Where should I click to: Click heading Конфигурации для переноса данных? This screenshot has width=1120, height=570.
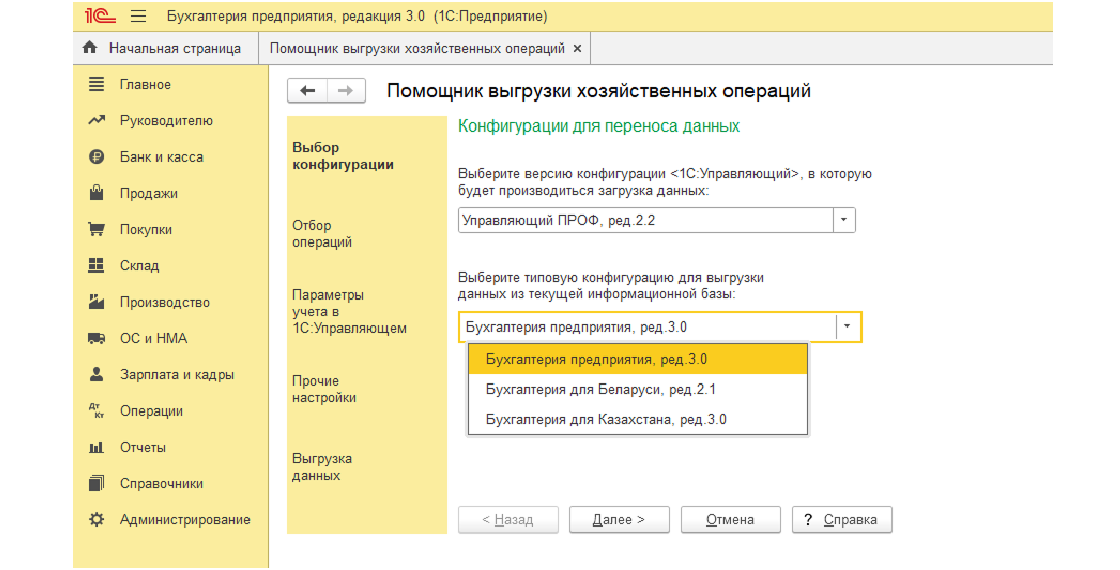tap(599, 127)
